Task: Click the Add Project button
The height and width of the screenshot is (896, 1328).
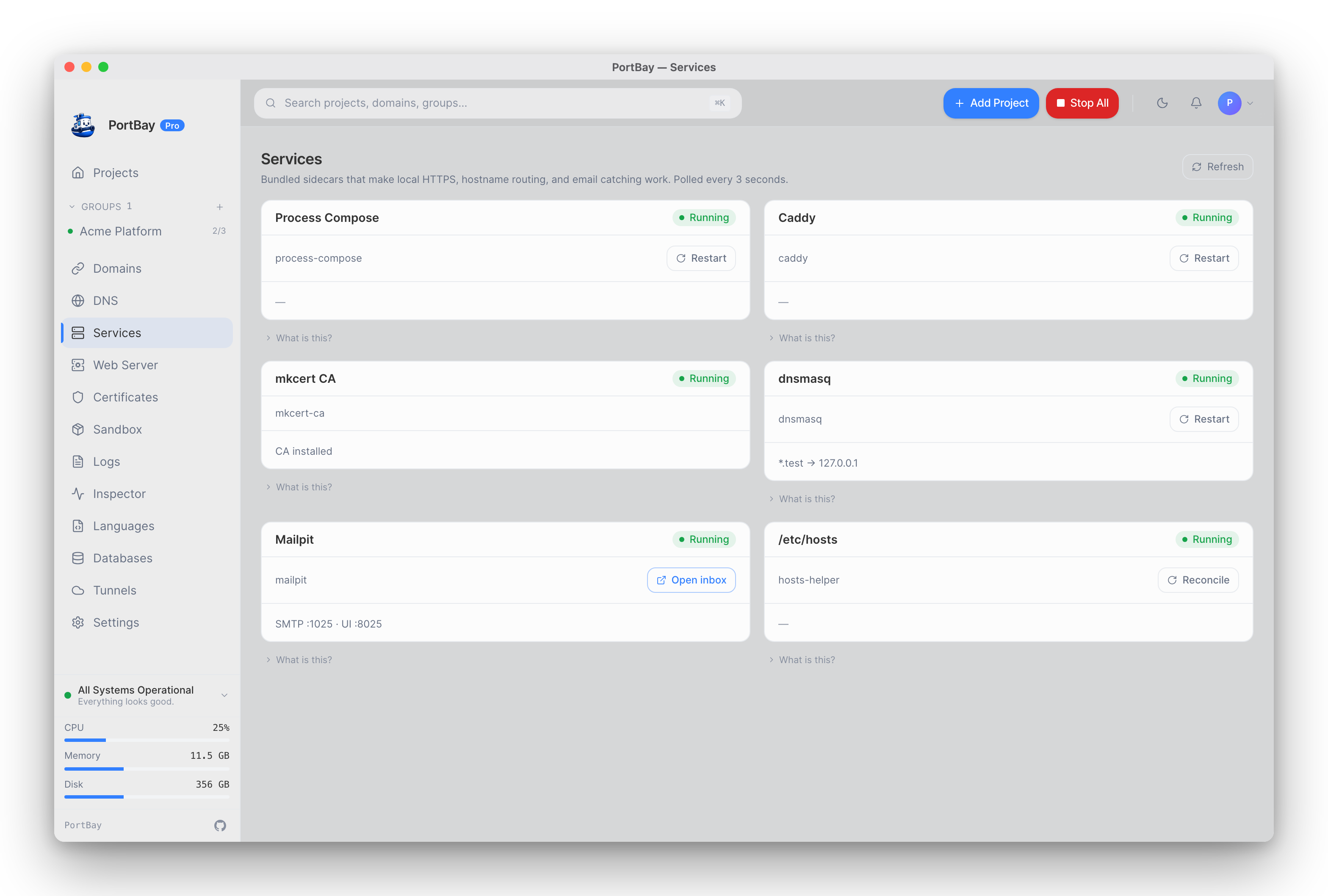Action: (991, 103)
